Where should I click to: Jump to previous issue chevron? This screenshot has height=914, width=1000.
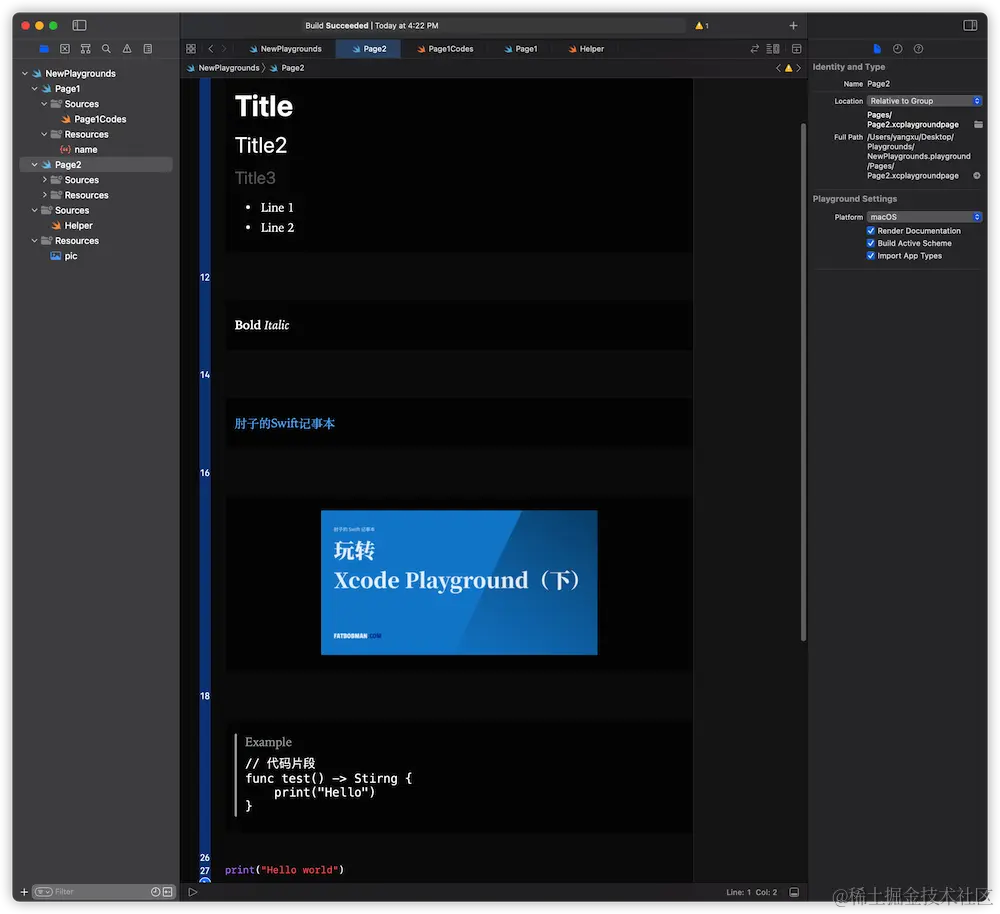(x=778, y=68)
